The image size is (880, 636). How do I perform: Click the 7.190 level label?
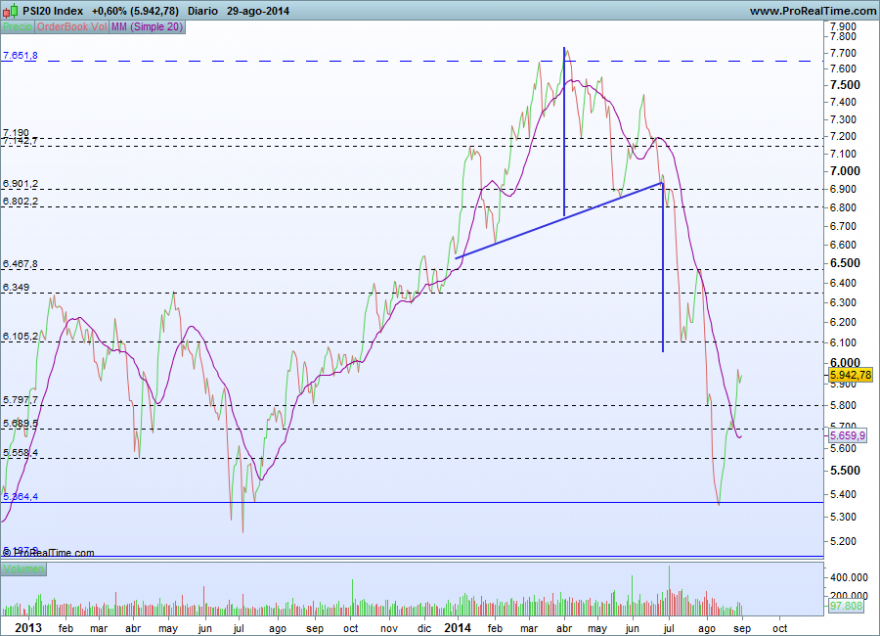16,133
